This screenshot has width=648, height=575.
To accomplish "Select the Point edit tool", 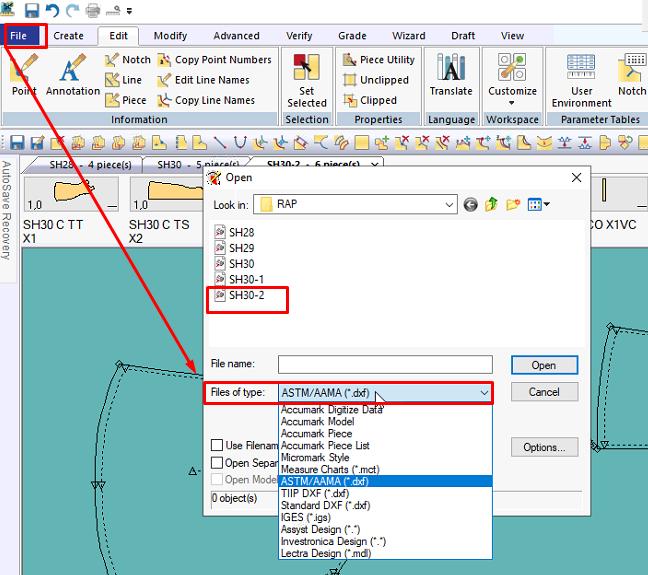I will click(x=24, y=75).
